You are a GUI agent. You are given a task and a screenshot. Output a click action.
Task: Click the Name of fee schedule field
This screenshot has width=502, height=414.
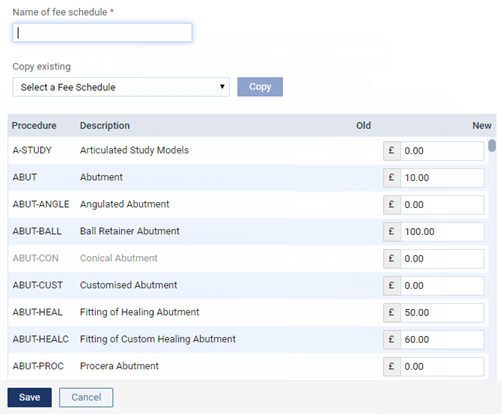(102, 33)
